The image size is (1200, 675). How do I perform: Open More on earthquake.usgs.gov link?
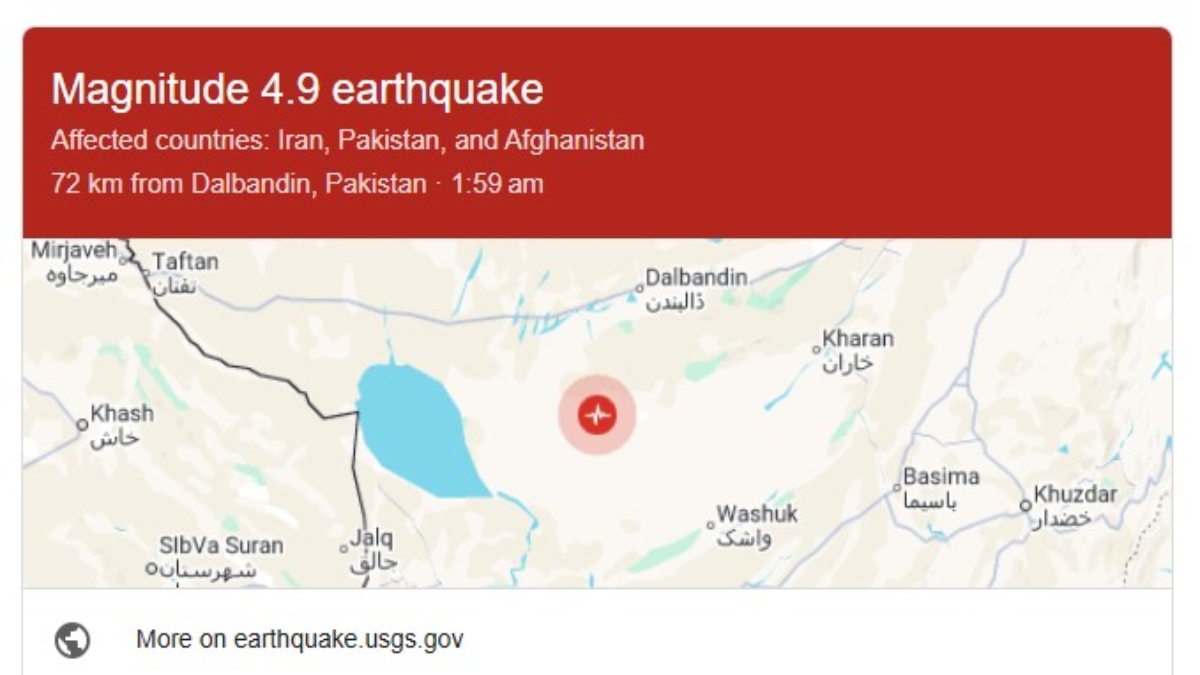pos(299,639)
